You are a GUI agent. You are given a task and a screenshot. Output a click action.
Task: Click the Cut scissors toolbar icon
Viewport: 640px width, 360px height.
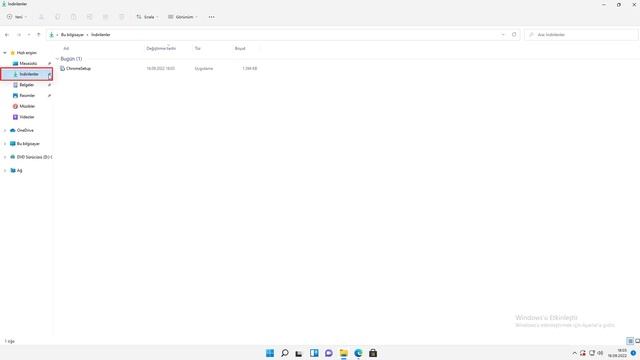pyautogui.click(x=41, y=17)
